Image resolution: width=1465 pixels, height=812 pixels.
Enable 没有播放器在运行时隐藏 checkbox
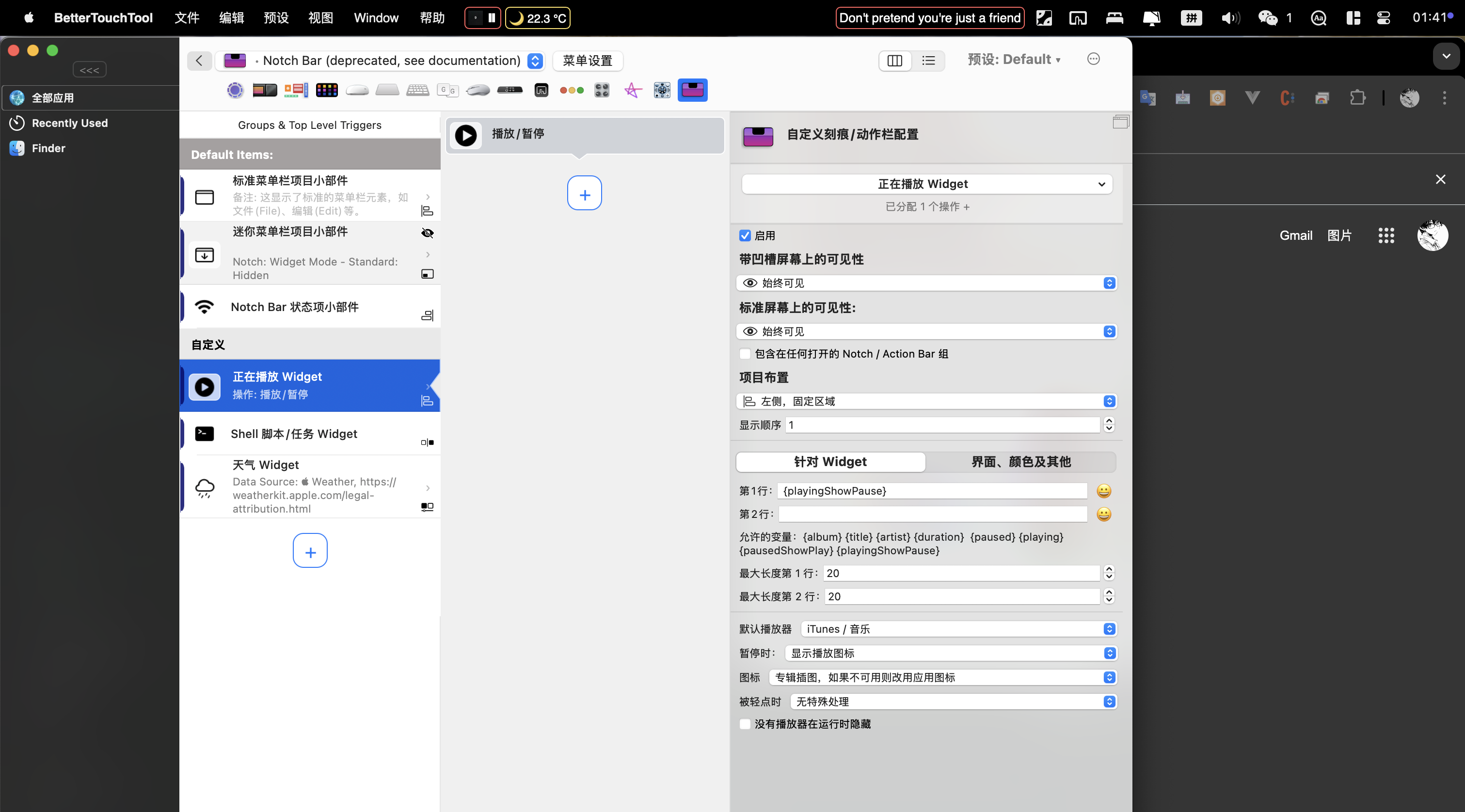pos(745,724)
